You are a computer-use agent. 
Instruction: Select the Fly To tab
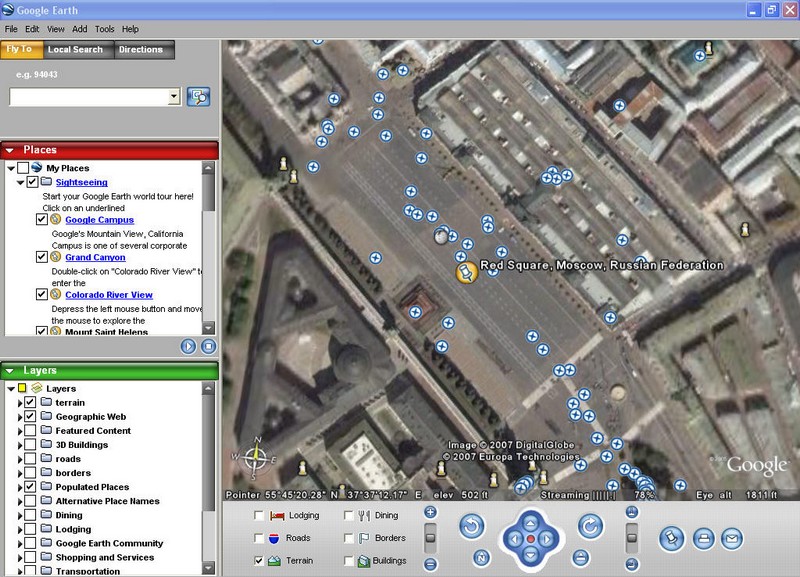pyautogui.click(x=19, y=49)
